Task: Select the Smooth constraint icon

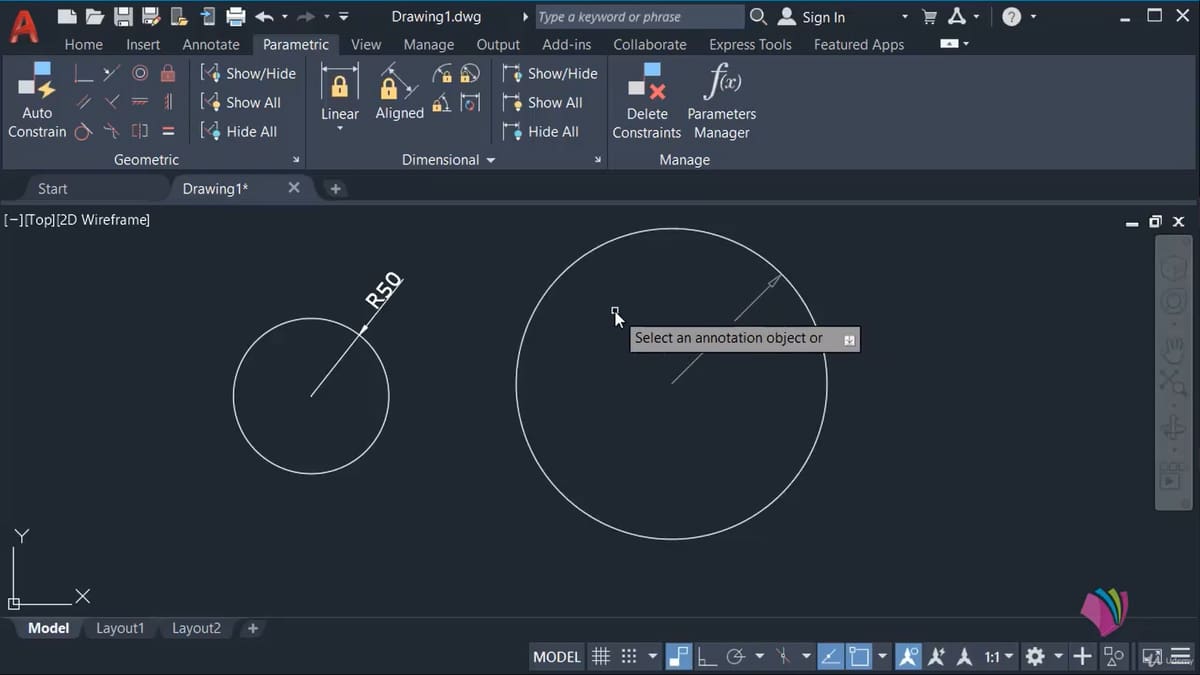Action: coord(112,131)
